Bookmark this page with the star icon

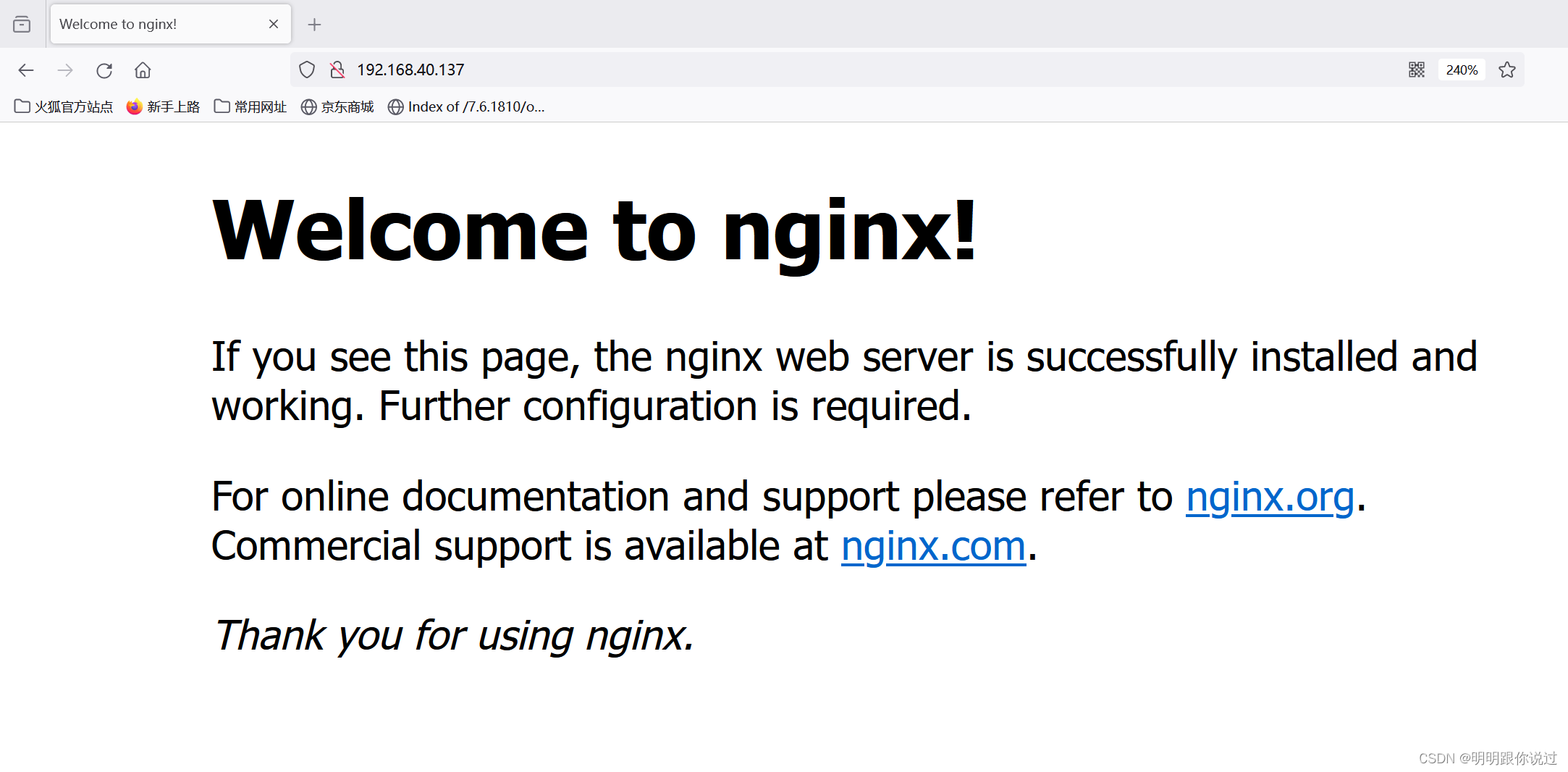(1507, 70)
